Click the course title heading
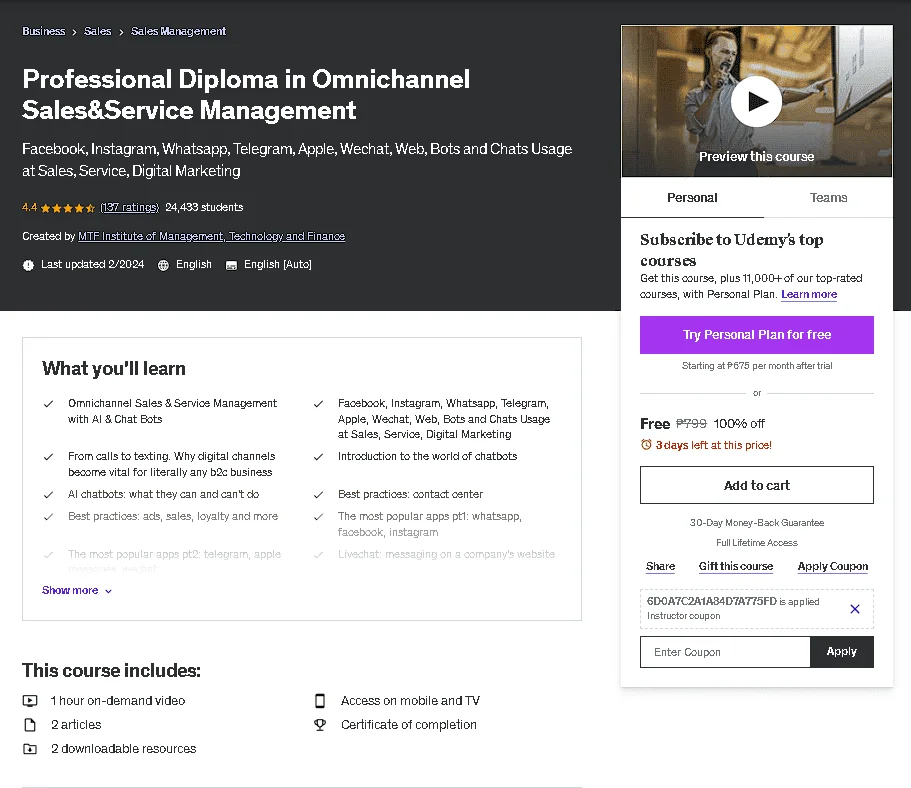This screenshot has width=911, height=788. [x=246, y=95]
